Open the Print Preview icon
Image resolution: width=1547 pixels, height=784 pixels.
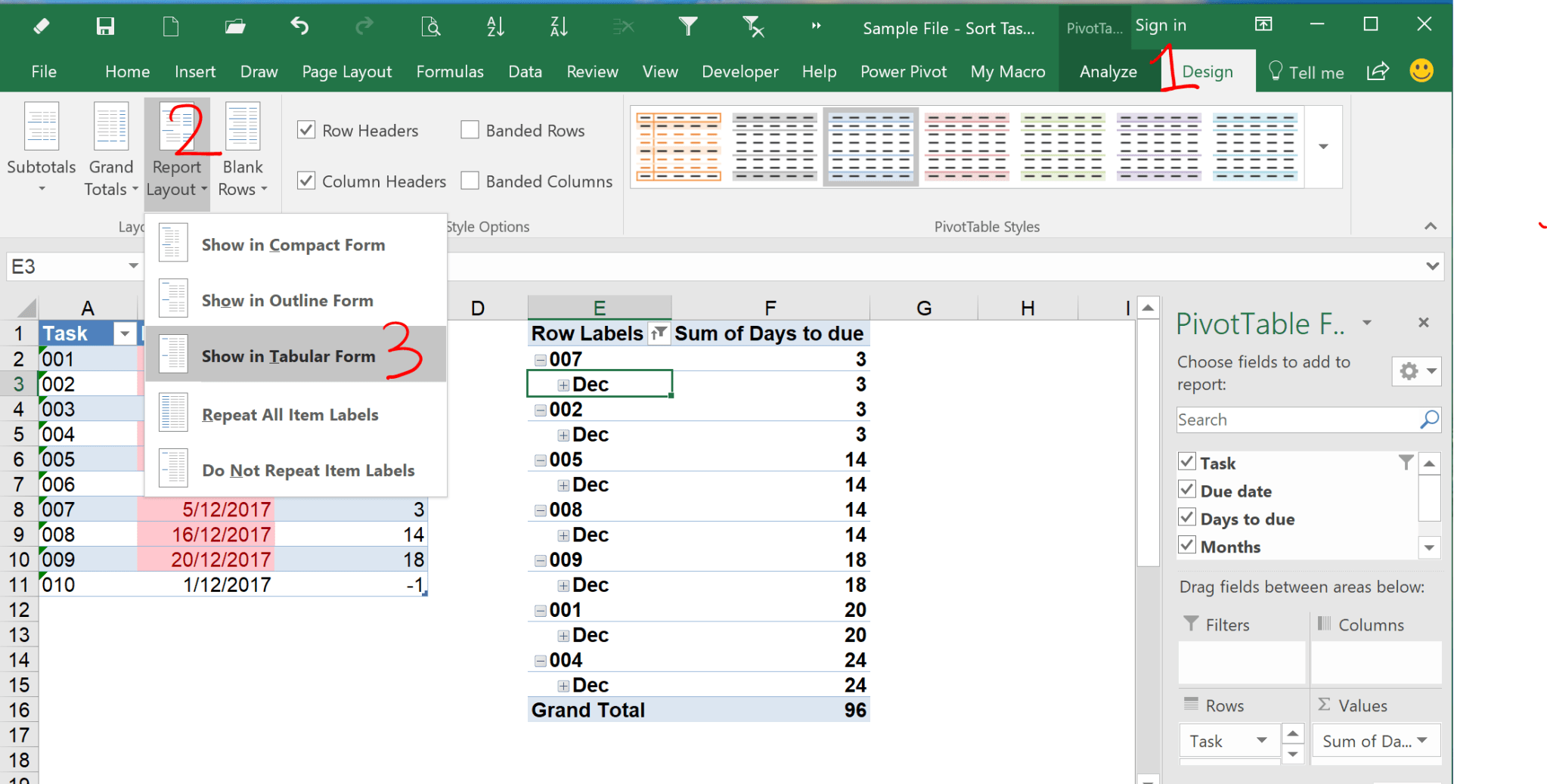tap(430, 27)
